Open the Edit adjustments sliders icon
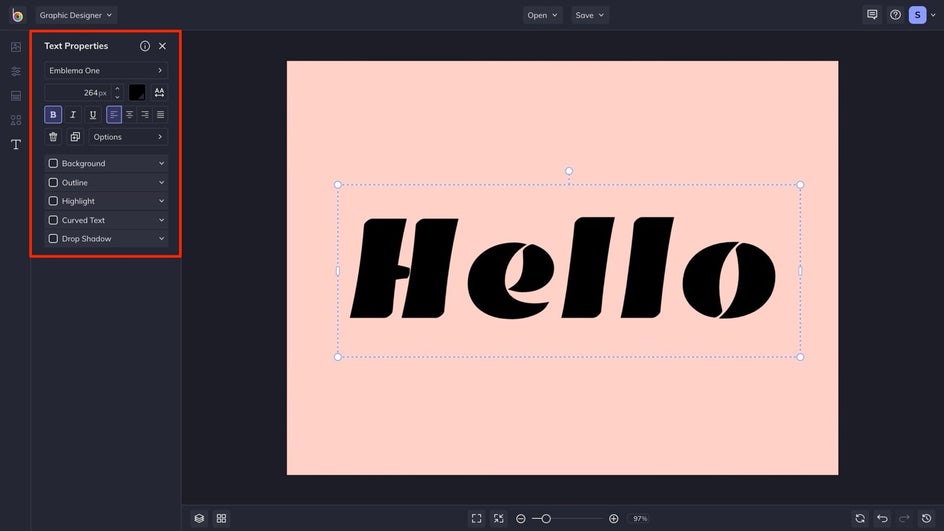 (x=16, y=72)
